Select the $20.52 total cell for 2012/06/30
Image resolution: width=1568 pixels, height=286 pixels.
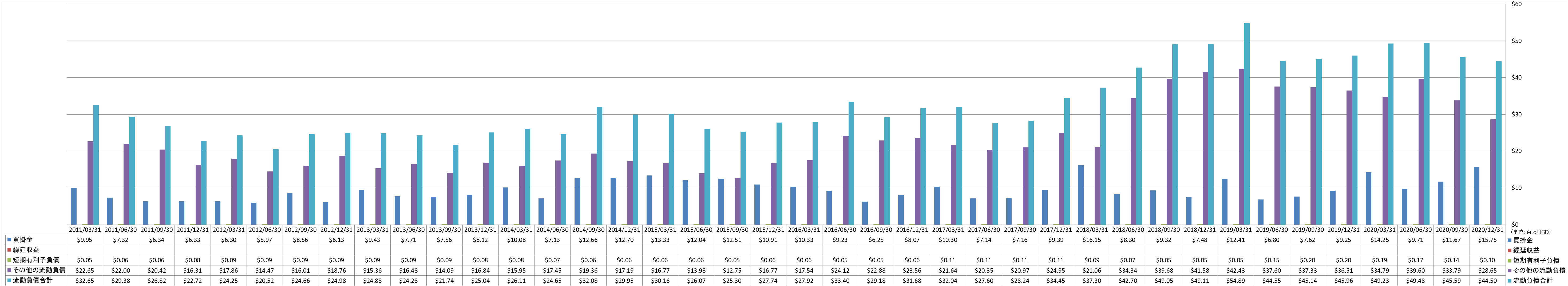coord(264,280)
